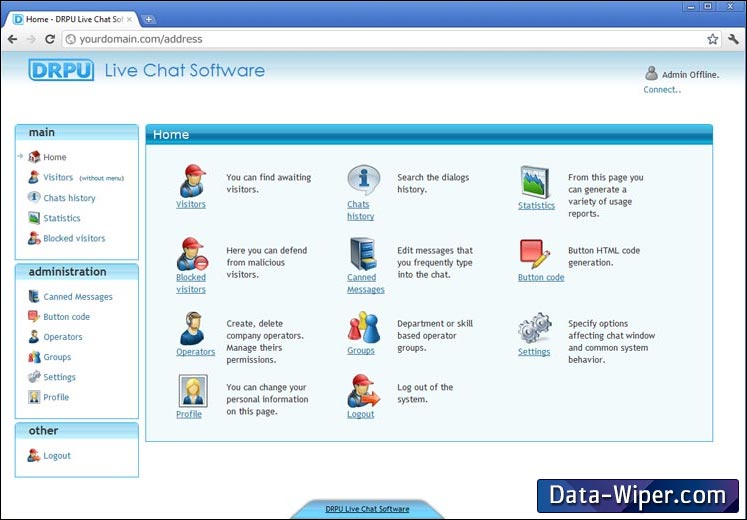Click the Visitors icon in main sidebar
The height and width of the screenshot is (520, 747).
click(33, 177)
